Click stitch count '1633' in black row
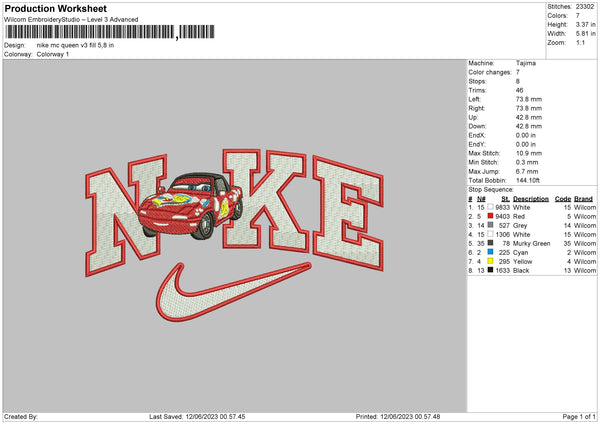Viewport: 600px width, 424px height. [x=502, y=271]
